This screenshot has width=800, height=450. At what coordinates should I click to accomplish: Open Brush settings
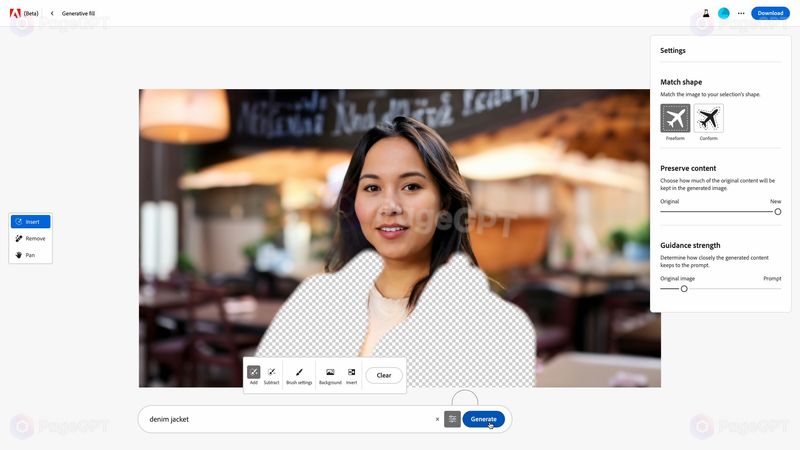[x=299, y=375]
